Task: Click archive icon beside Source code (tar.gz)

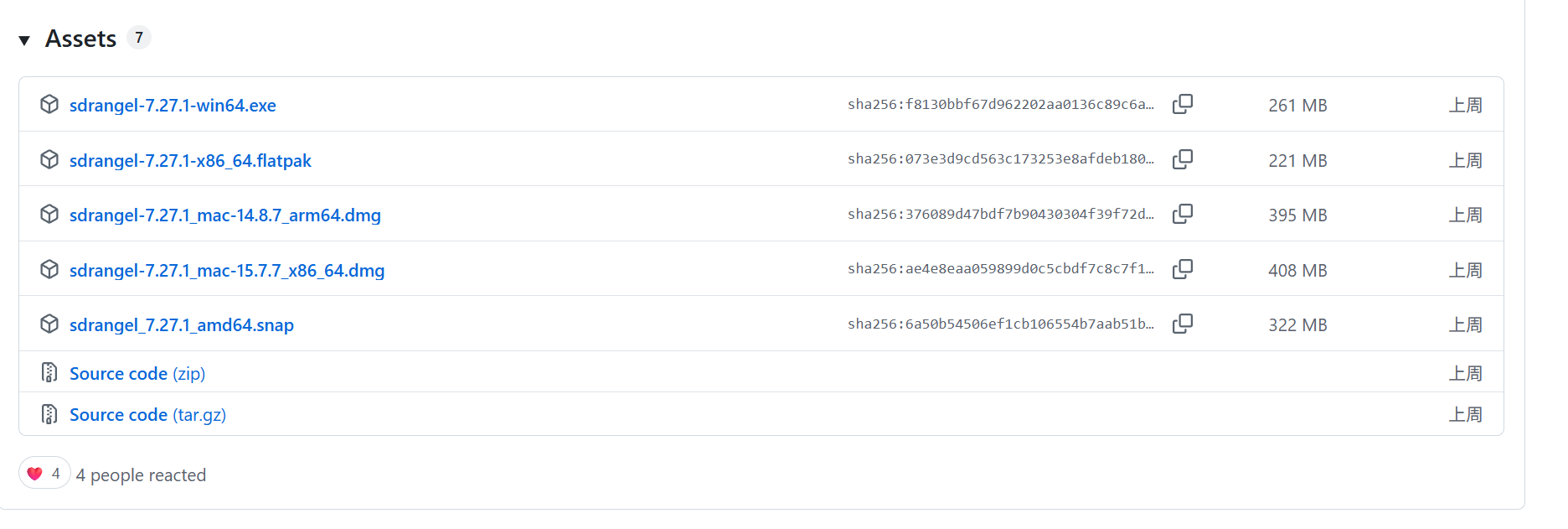Action: point(49,414)
